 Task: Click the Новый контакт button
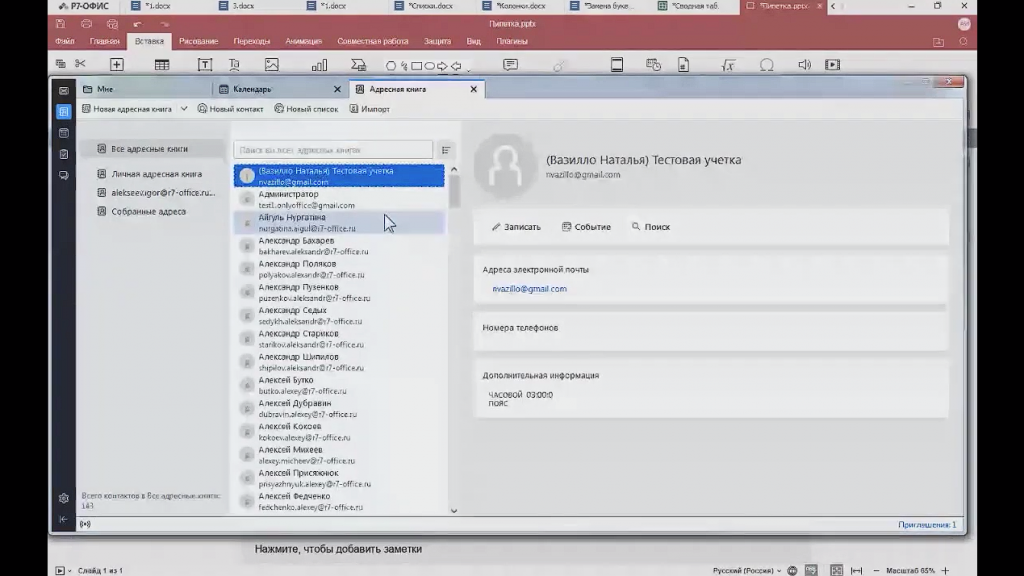tap(231, 109)
